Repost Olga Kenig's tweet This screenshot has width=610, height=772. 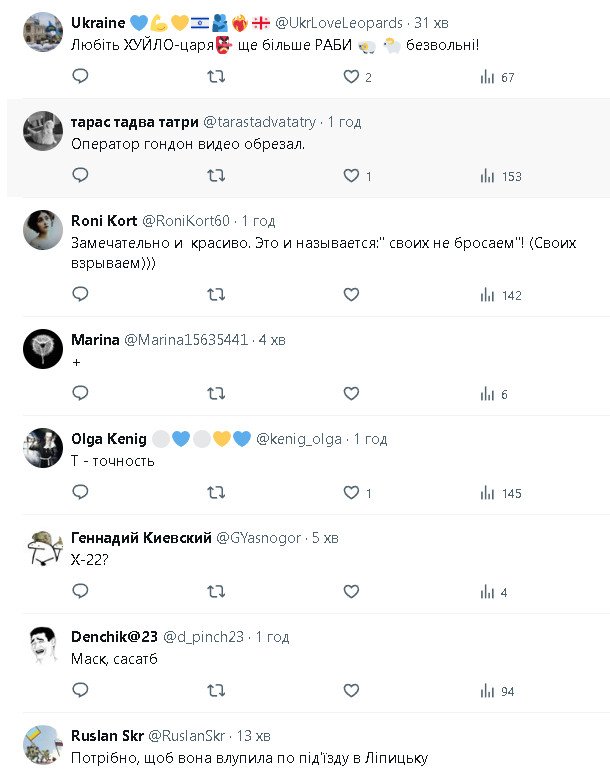215,493
